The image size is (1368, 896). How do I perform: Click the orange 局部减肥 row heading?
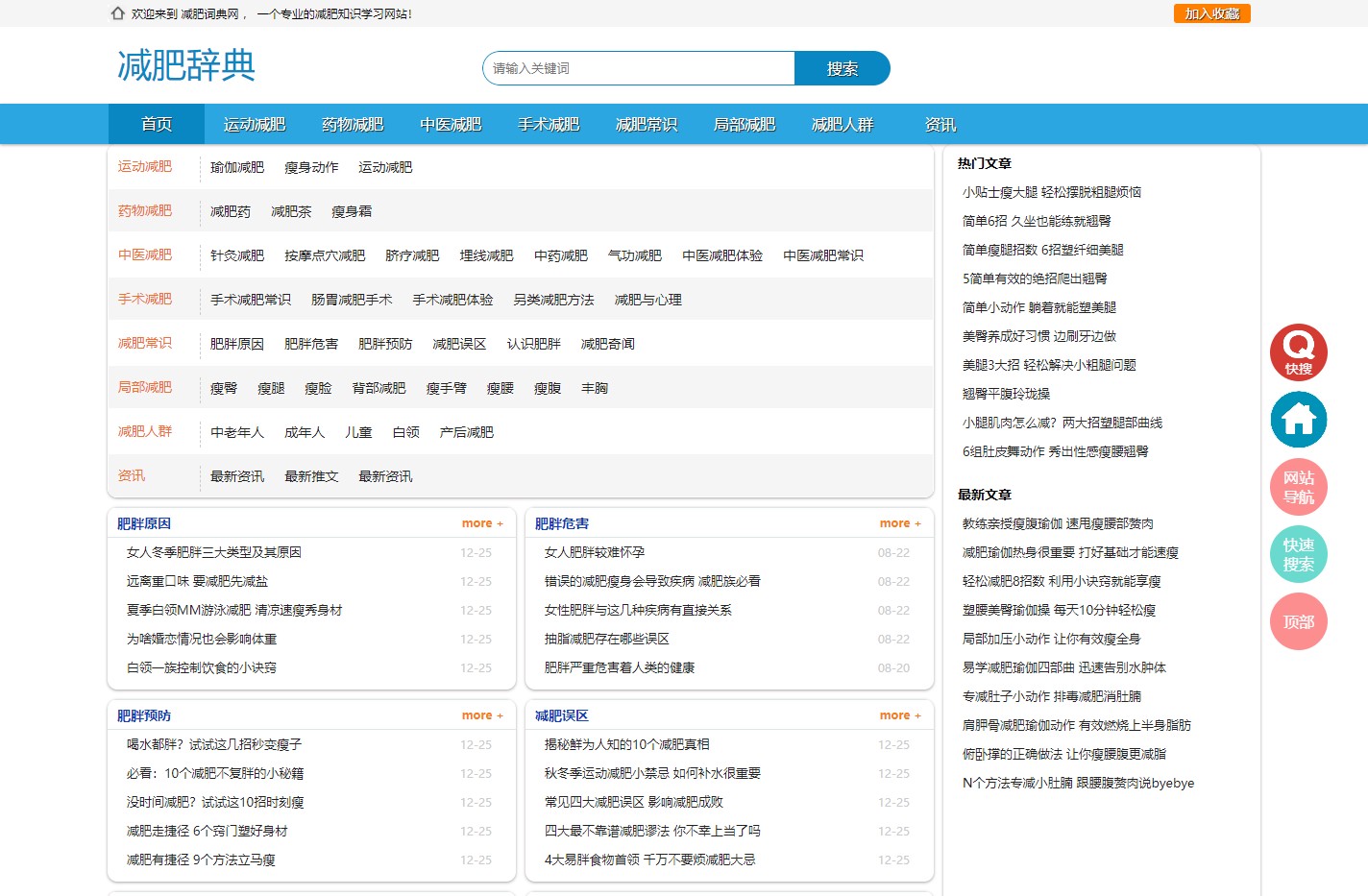coord(145,387)
